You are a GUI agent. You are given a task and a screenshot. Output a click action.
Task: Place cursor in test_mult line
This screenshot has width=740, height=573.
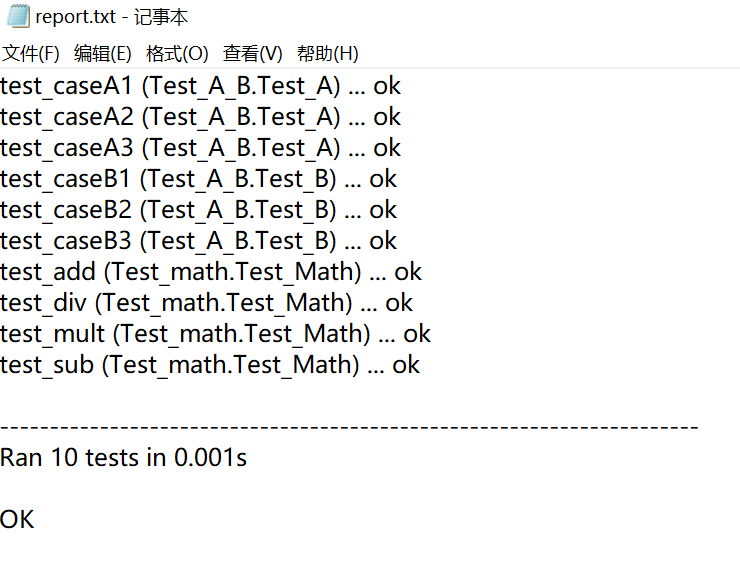(x=216, y=334)
